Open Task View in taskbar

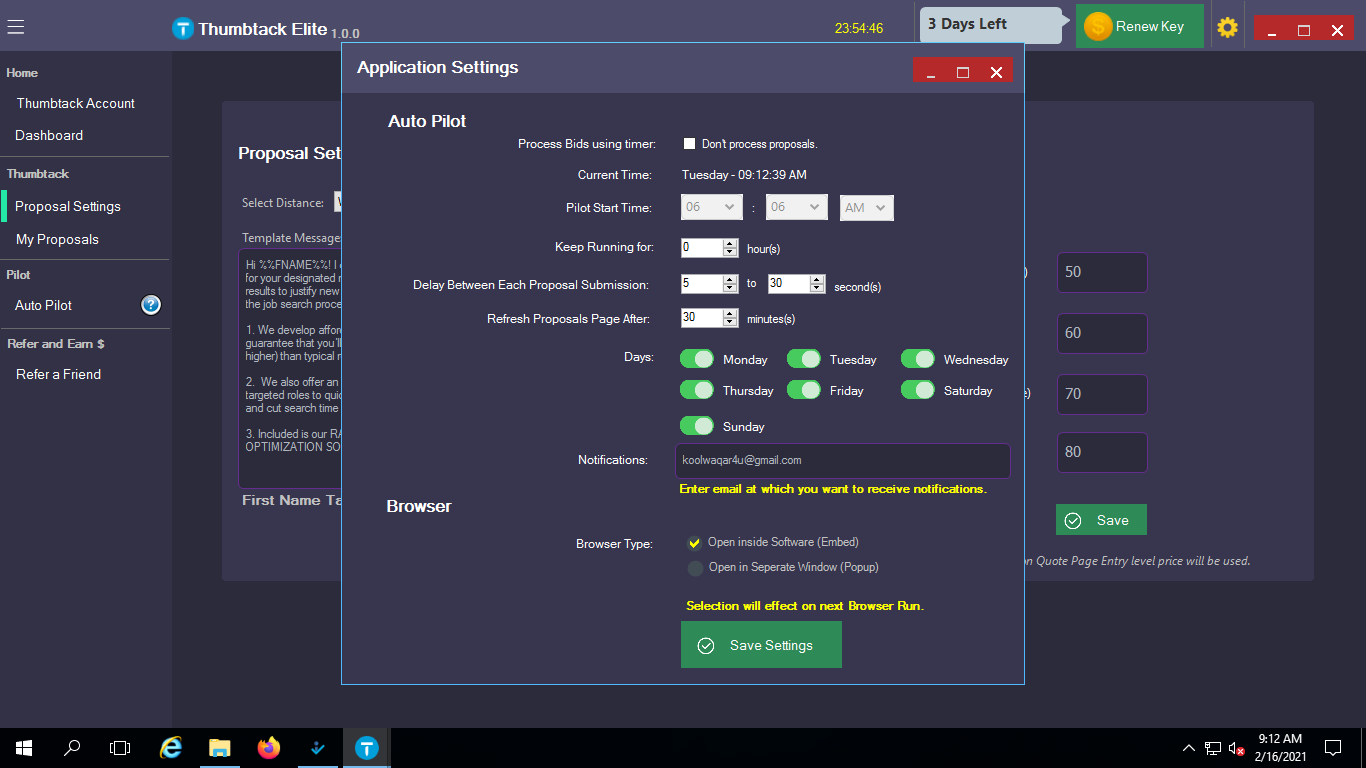[120, 748]
